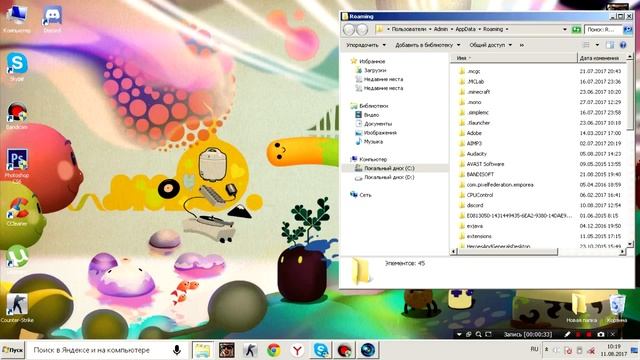This screenshot has height=360, width=640.
Task: Click the Explorer back navigation button
Action: 349,29
